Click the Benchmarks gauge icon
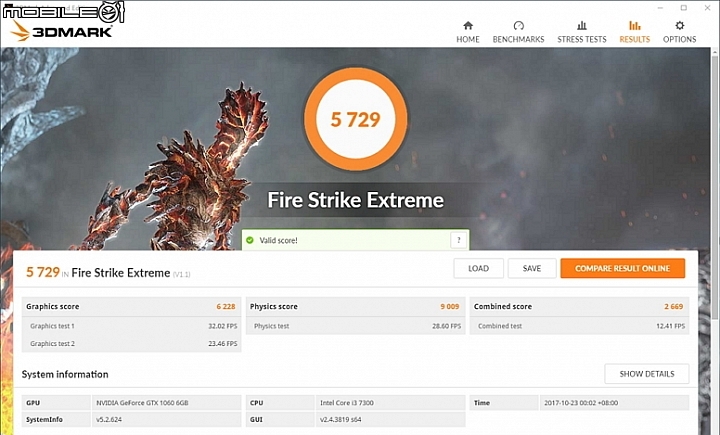Viewport: 720px width, 435px height. click(518, 25)
